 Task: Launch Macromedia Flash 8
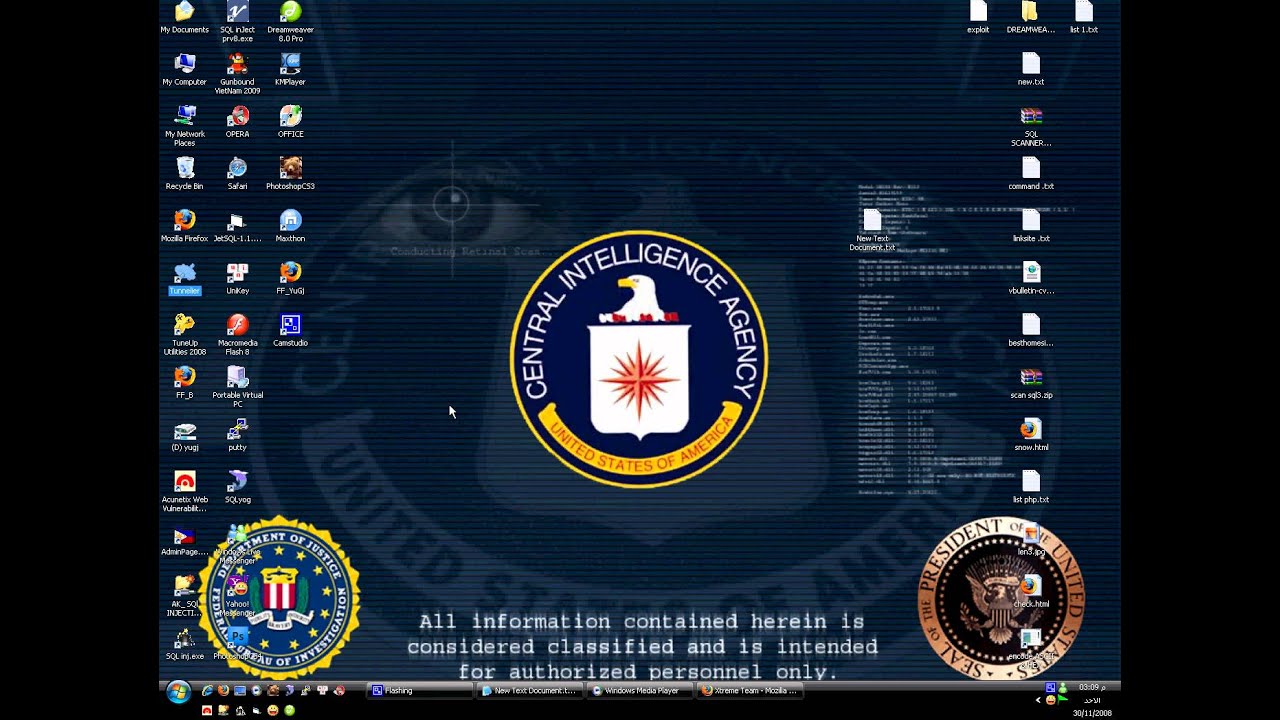[x=237, y=334]
